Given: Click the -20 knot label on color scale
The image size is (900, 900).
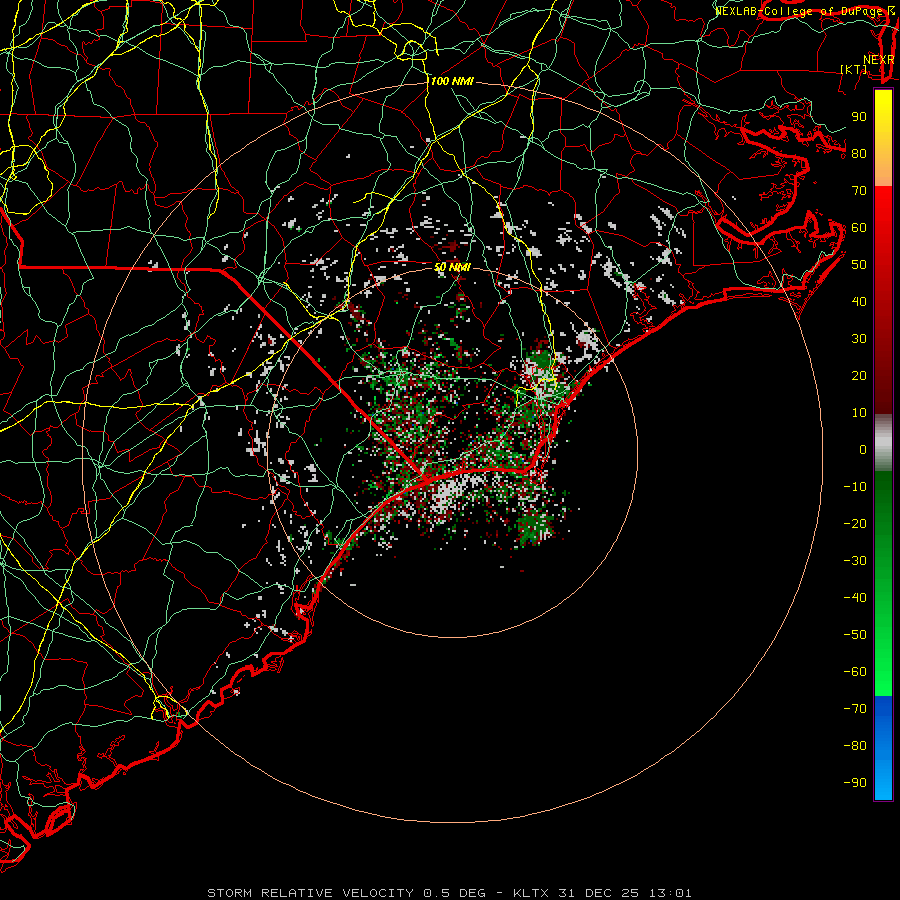Looking at the screenshot, I should point(855,523).
